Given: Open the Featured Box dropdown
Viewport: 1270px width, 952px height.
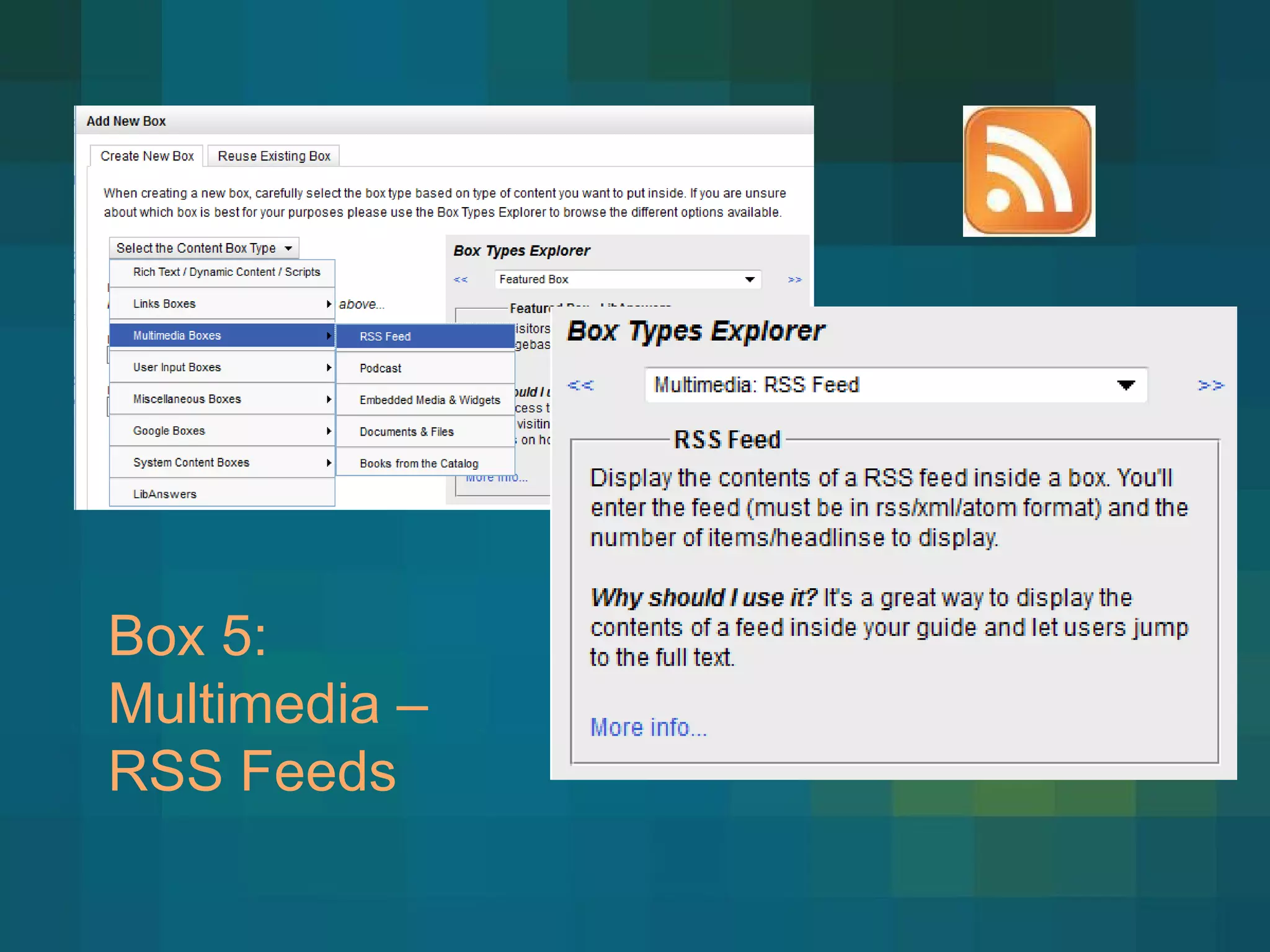Looking at the screenshot, I should [x=628, y=280].
